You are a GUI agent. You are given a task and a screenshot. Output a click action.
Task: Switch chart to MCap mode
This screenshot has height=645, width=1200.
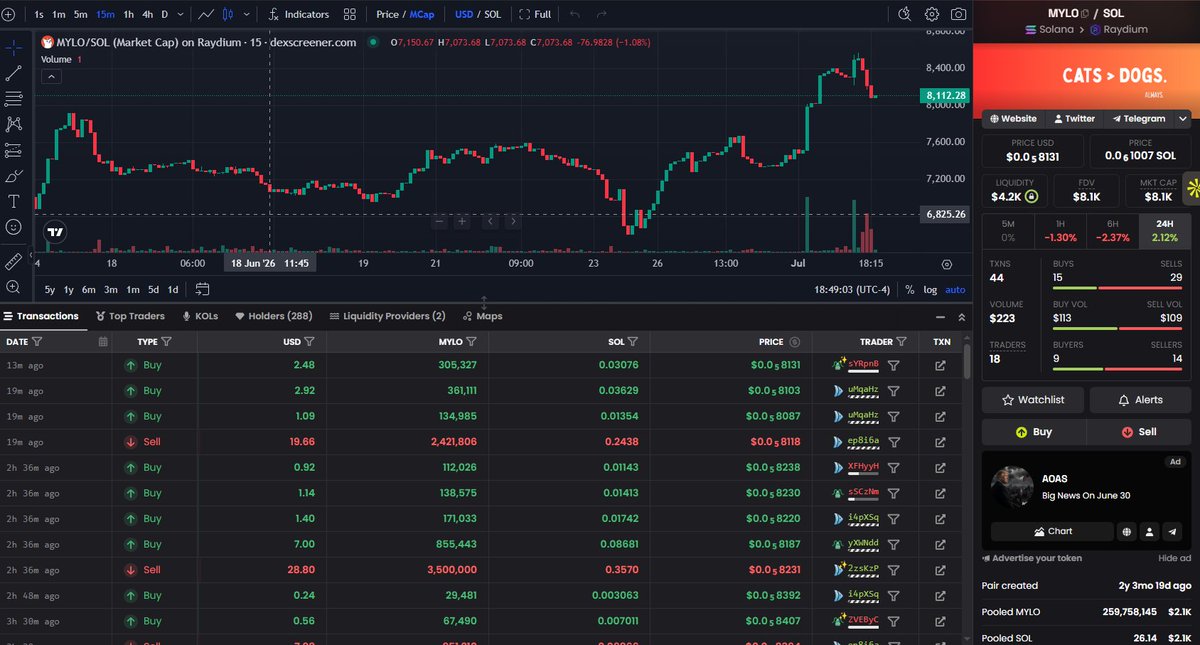422,14
